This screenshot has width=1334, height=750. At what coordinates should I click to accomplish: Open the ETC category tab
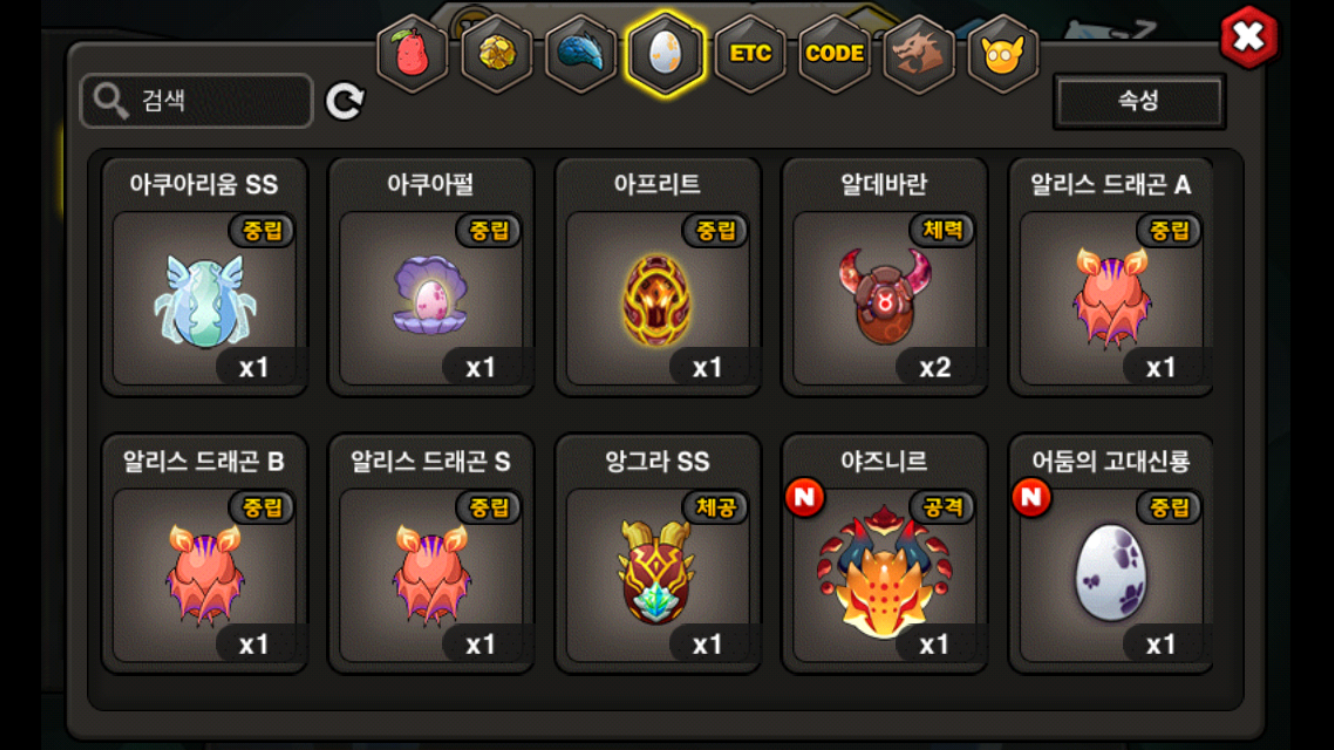pyautogui.click(x=750, y=54)
